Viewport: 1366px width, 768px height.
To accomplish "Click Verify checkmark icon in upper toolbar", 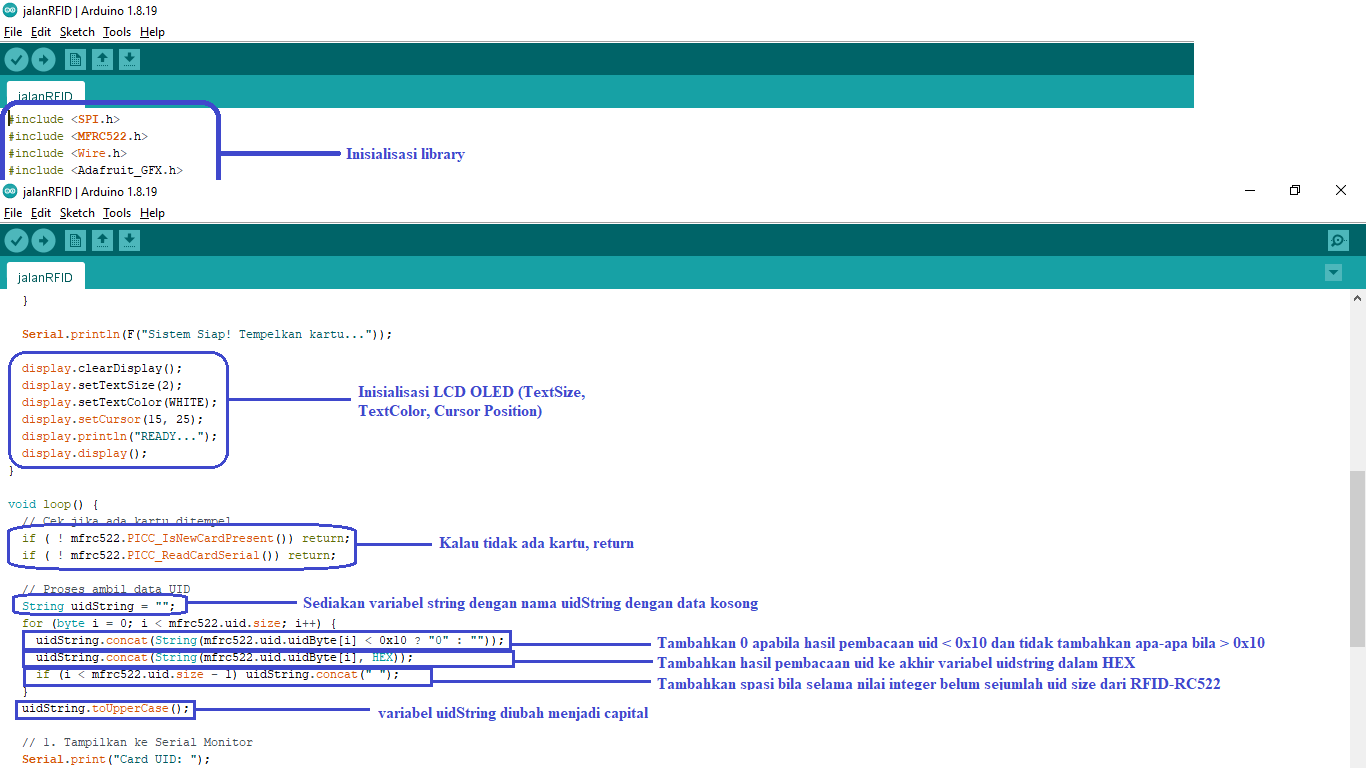I will click(16, 60).
